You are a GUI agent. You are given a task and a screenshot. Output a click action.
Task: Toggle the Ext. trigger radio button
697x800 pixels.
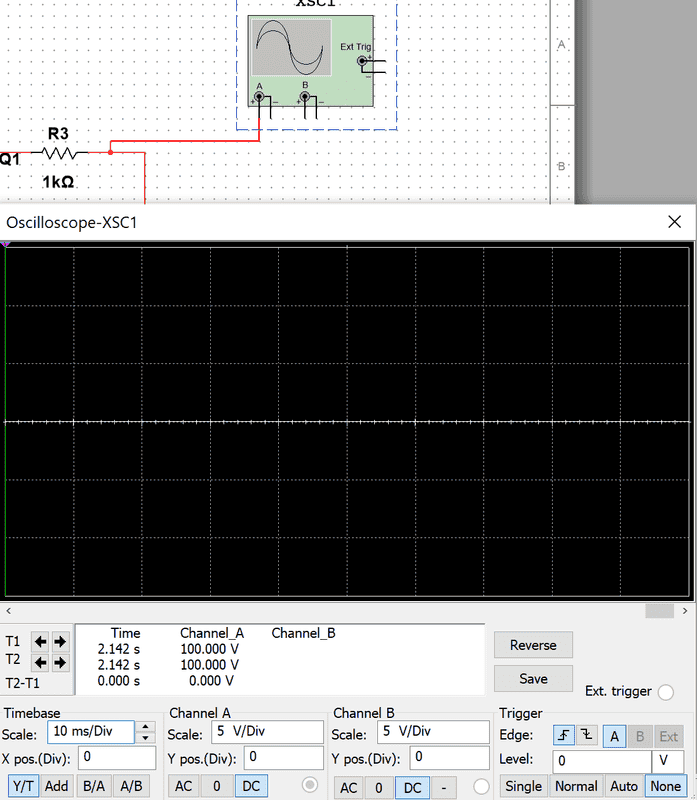[666, 691]
